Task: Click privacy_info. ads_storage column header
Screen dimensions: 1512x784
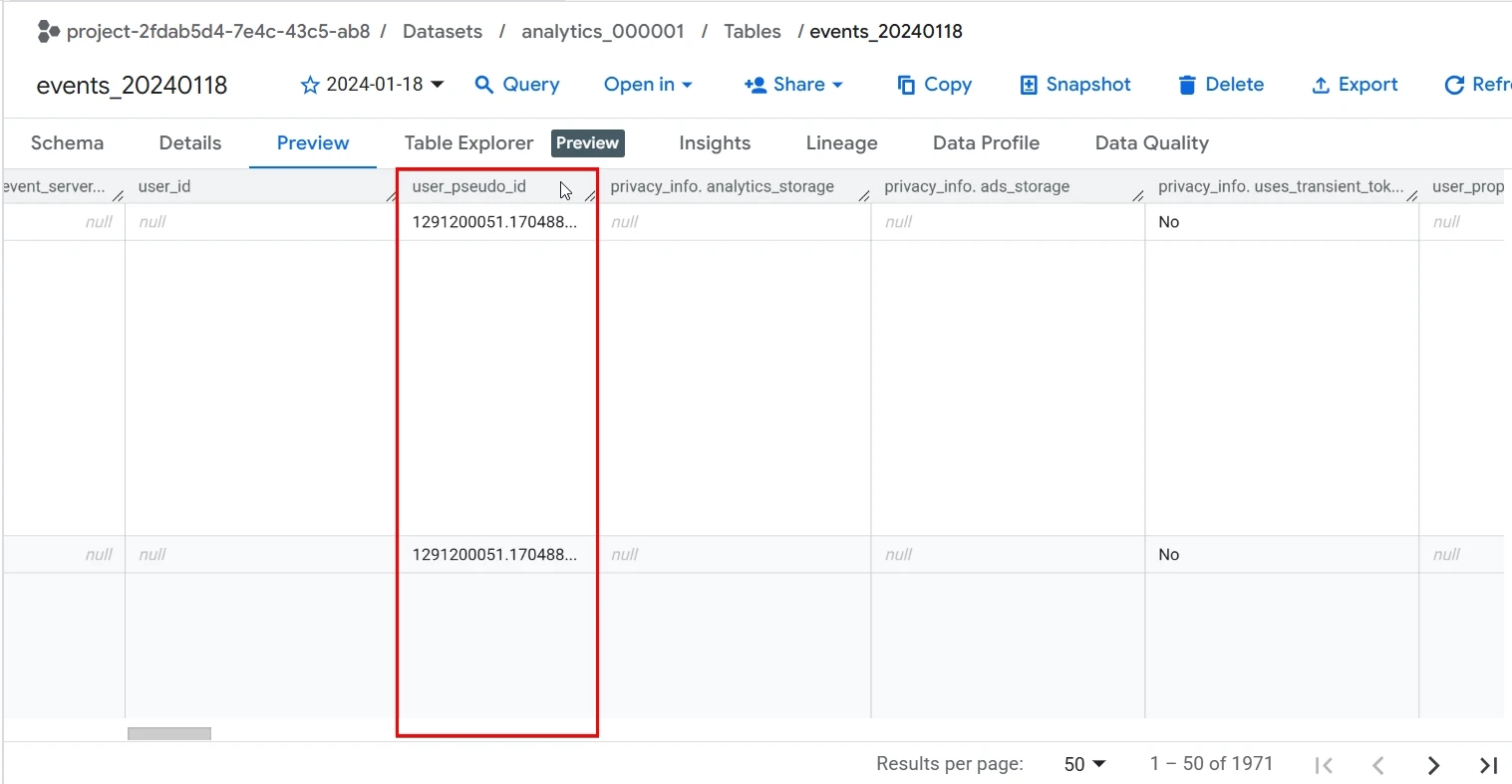Action: (977, 186)
